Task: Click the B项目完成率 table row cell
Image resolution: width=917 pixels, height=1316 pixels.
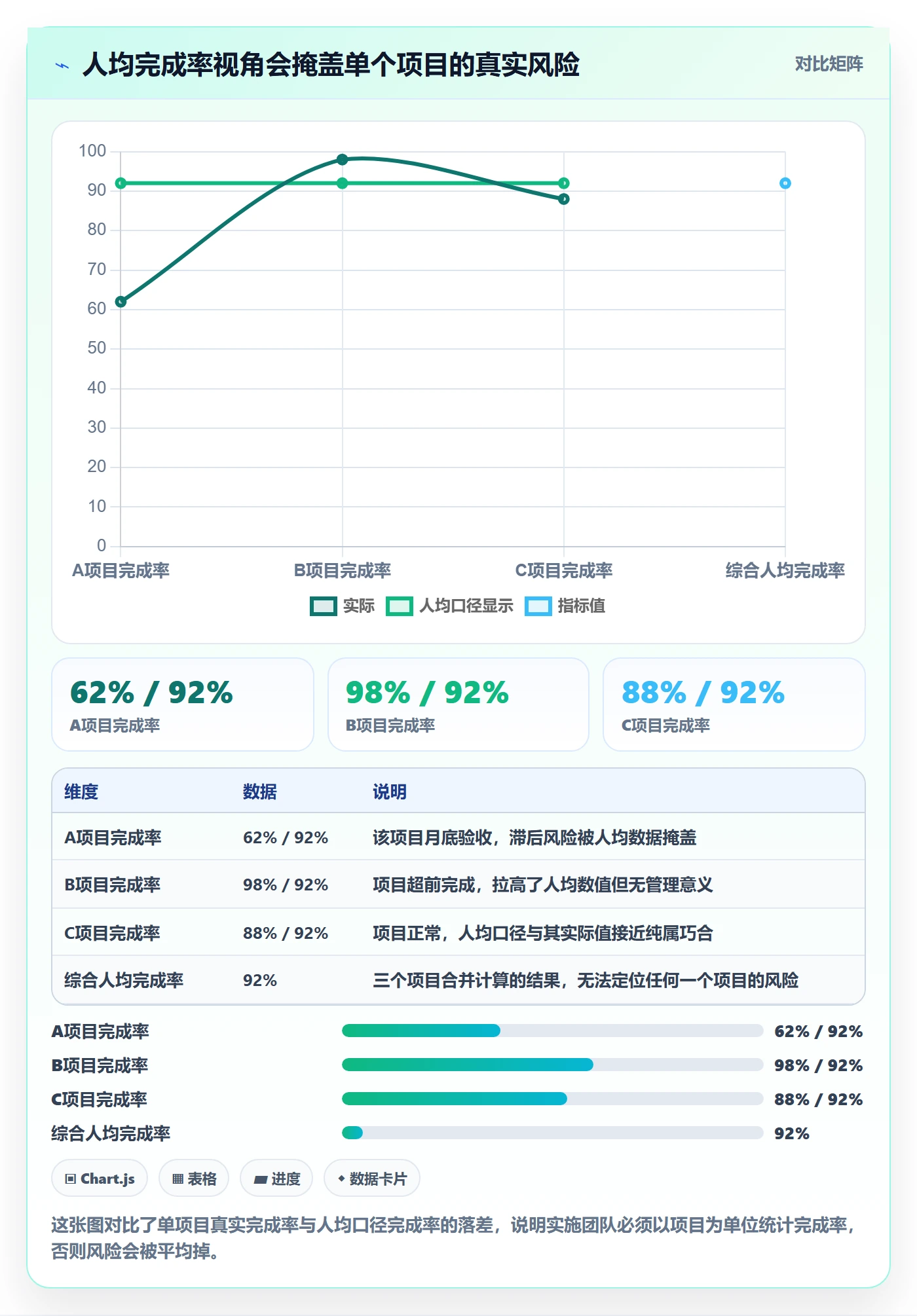Action: tap(113, 885)
